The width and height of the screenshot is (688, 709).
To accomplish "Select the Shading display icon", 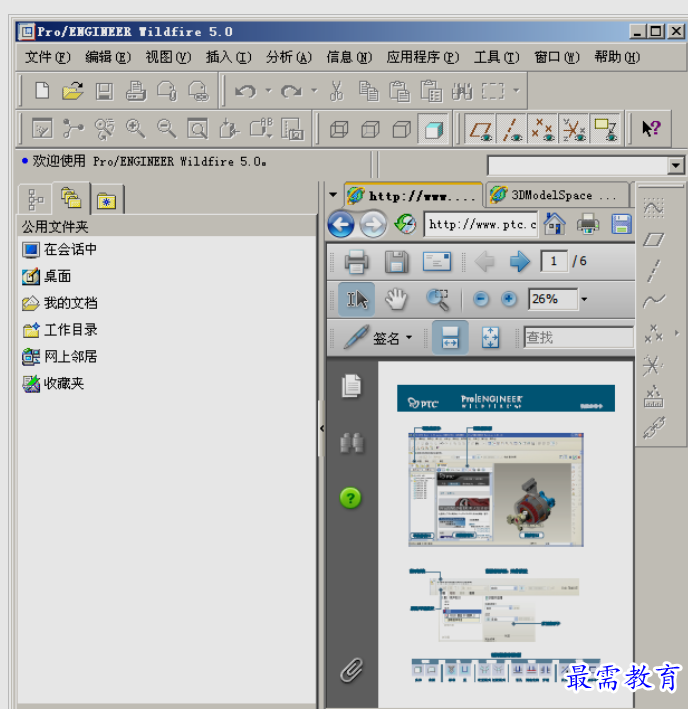I will [434, 130].
